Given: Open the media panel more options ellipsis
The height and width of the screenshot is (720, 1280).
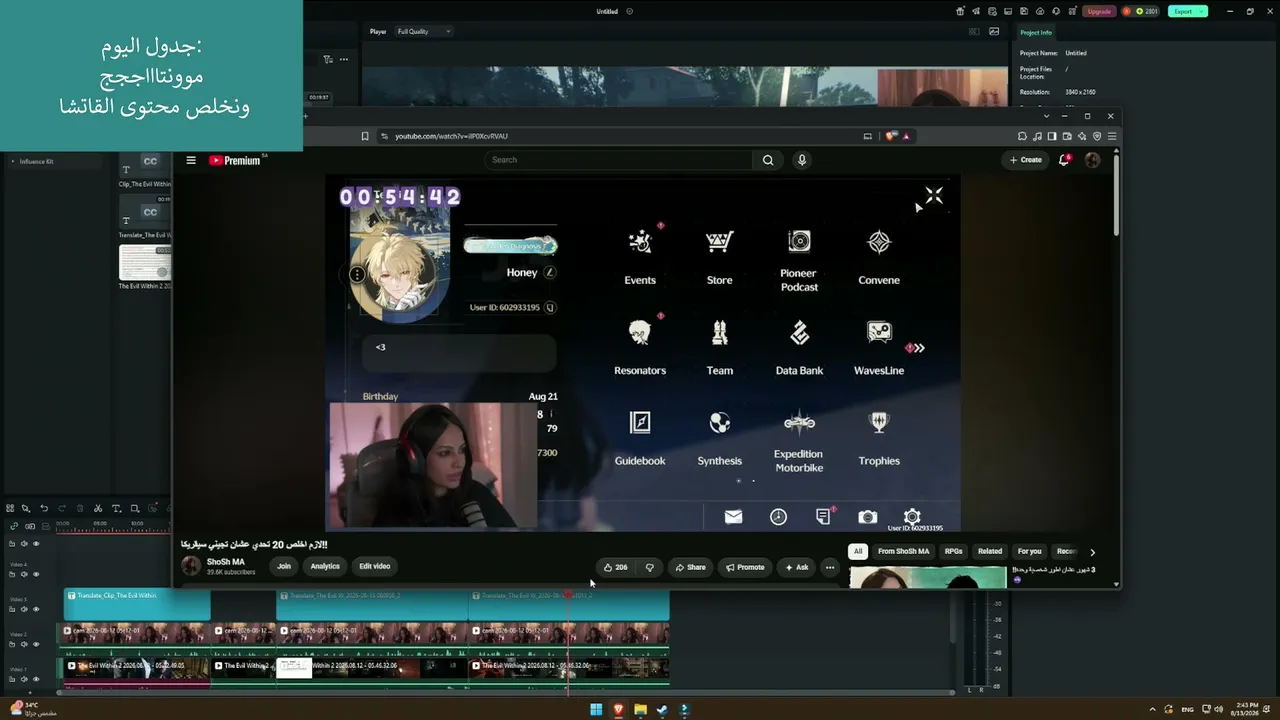Looking at the screenshot, I should coord(343,59).
